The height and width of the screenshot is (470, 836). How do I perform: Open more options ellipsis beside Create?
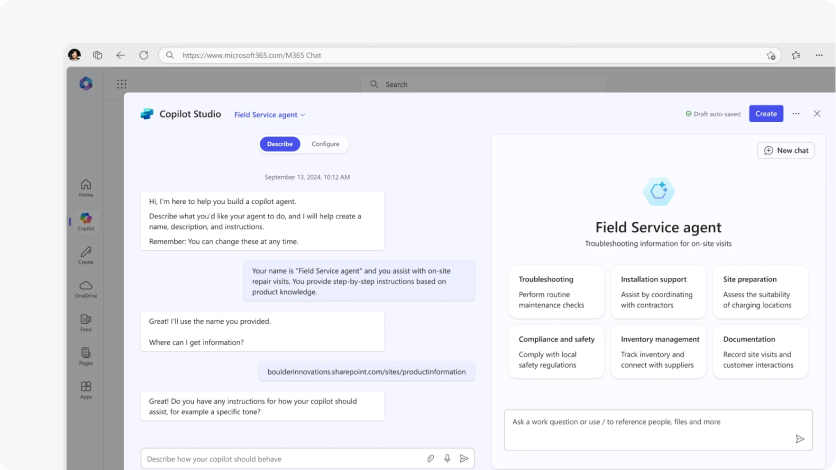[796, 114]
